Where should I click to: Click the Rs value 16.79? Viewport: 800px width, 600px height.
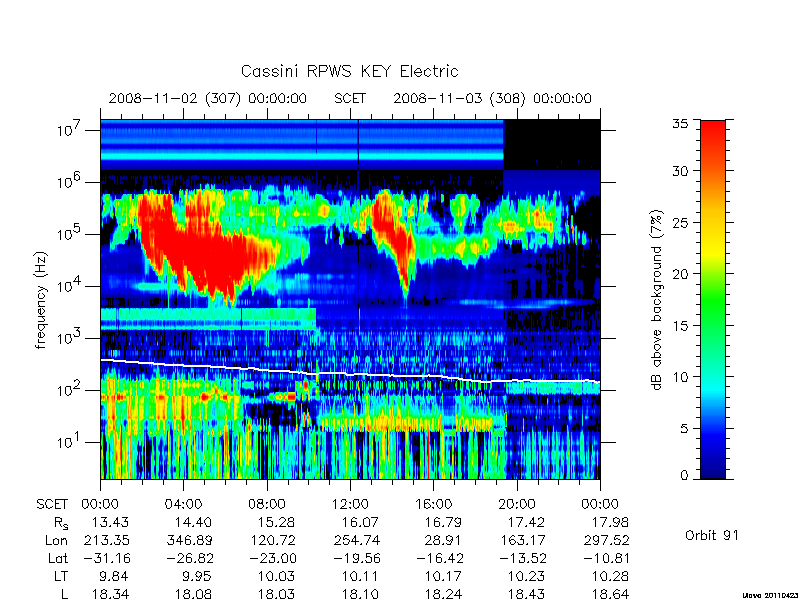[443, 522]
